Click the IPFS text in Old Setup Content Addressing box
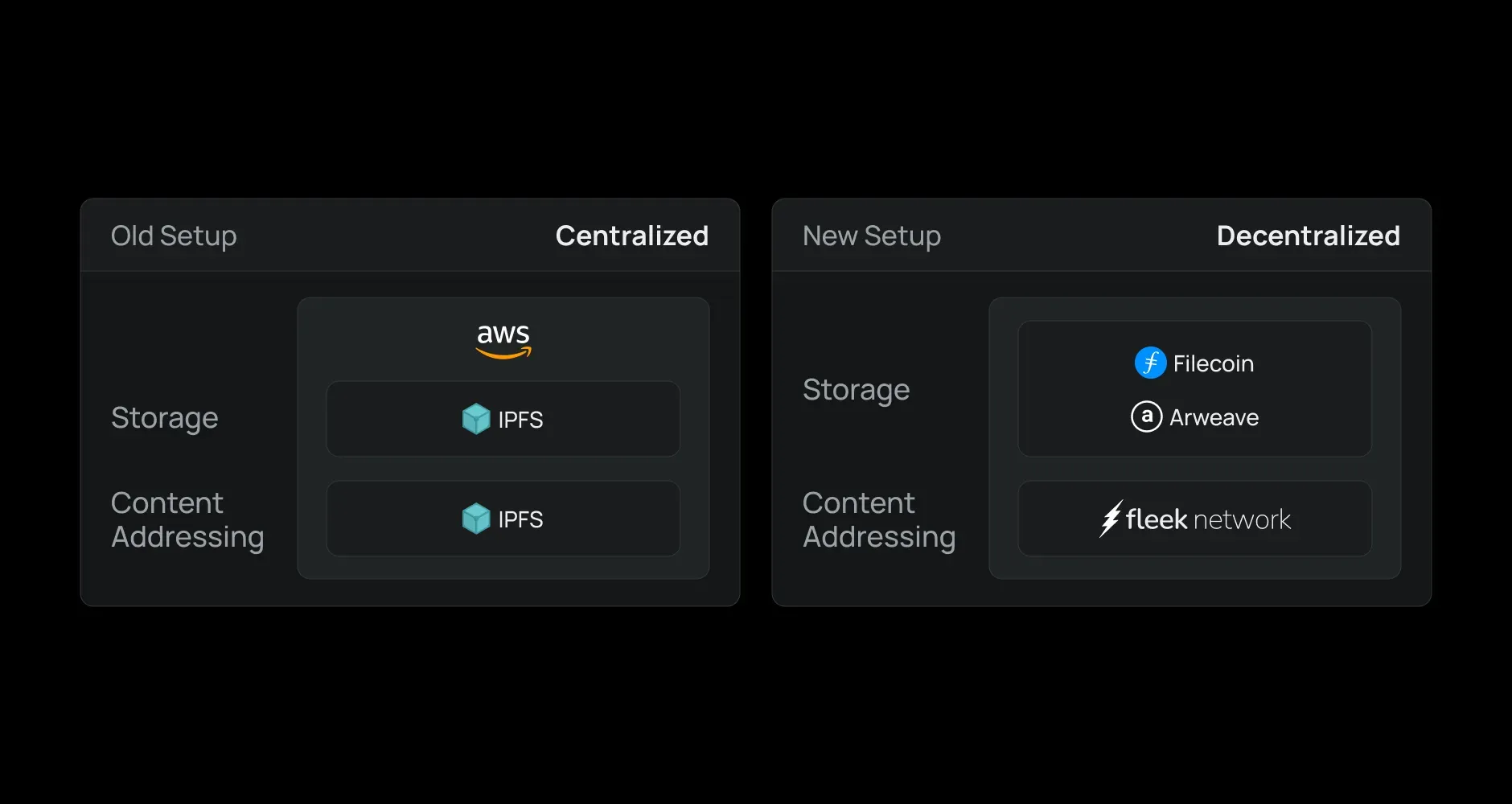1512x804 pixels. (x=520, y=519)
